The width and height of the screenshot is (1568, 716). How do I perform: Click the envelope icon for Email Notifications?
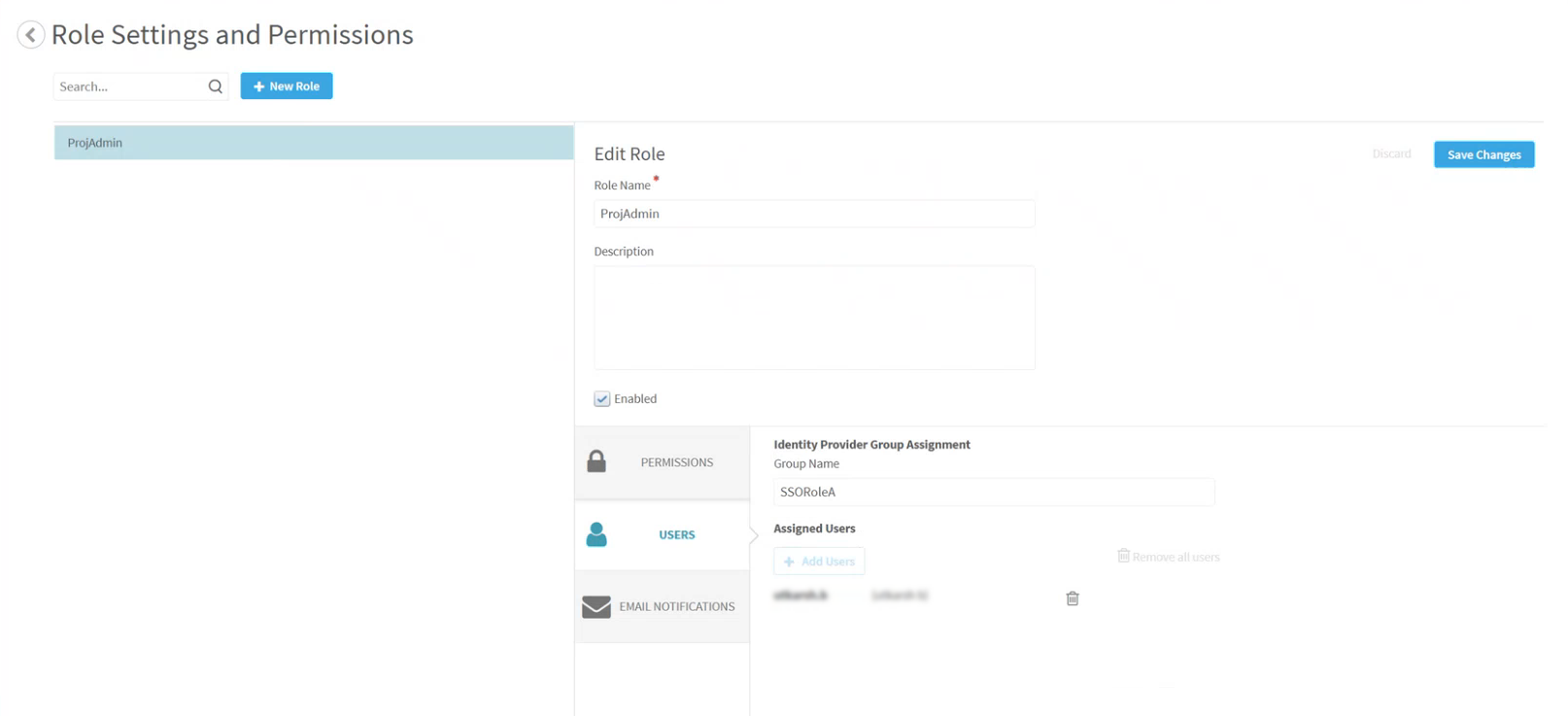pos(597,607)
